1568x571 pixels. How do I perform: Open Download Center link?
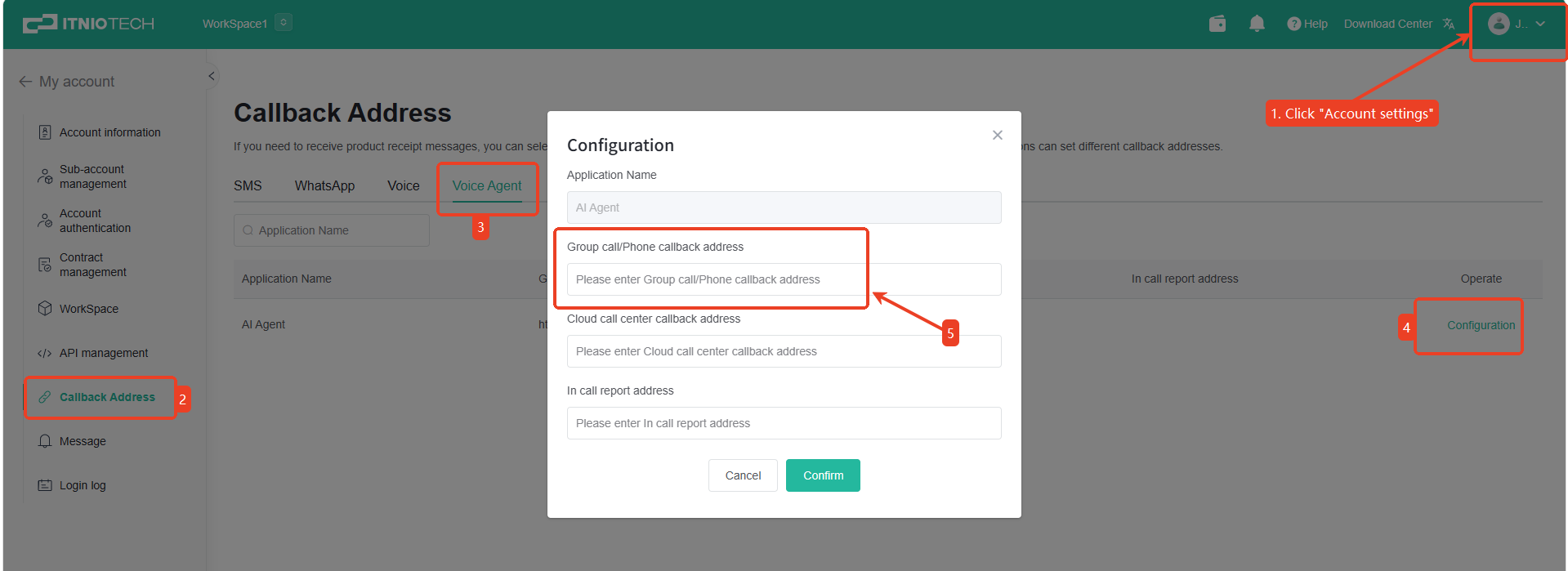pos(1387,24)
